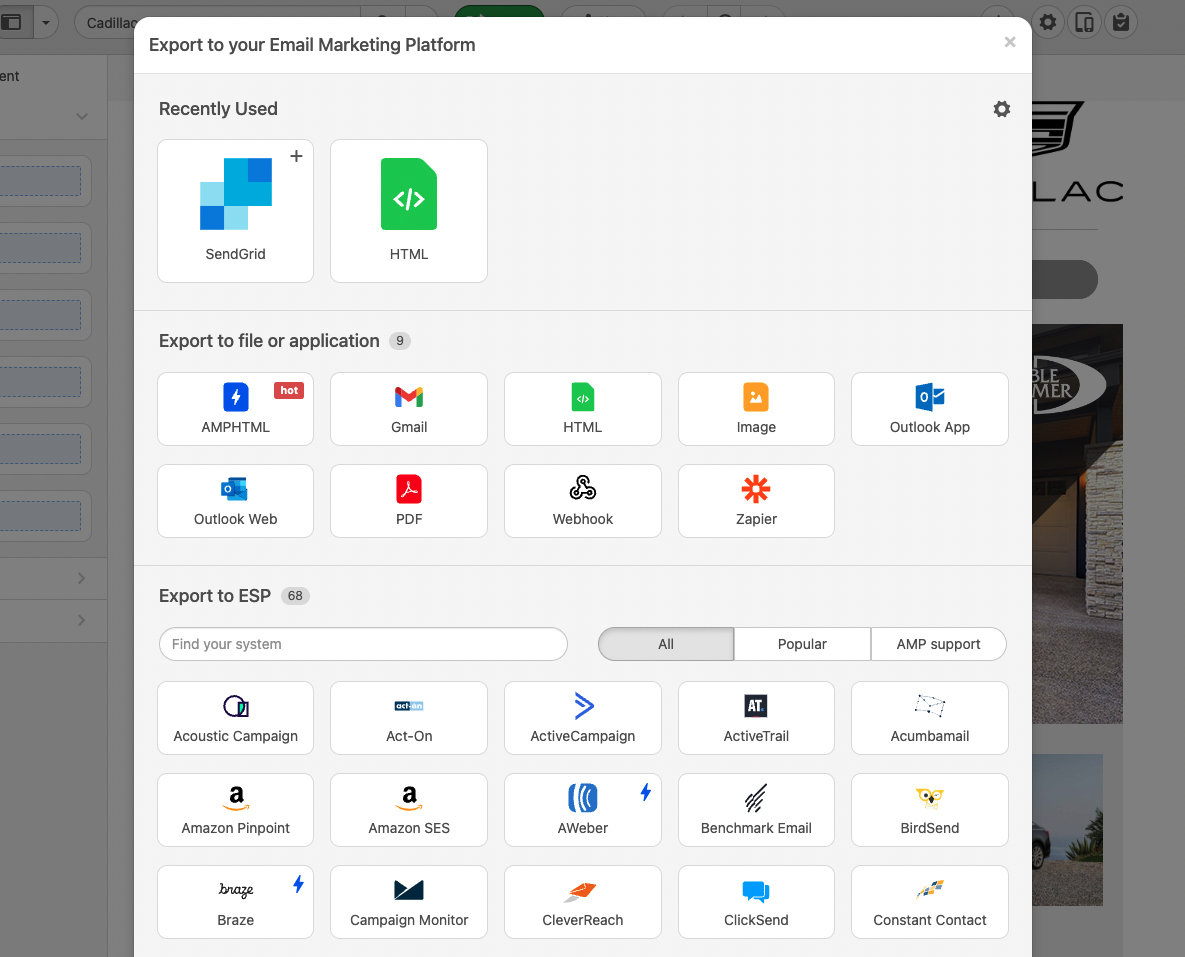Filter ESPs by Popular
1185x957 pixels.
[x=802, y=644]
